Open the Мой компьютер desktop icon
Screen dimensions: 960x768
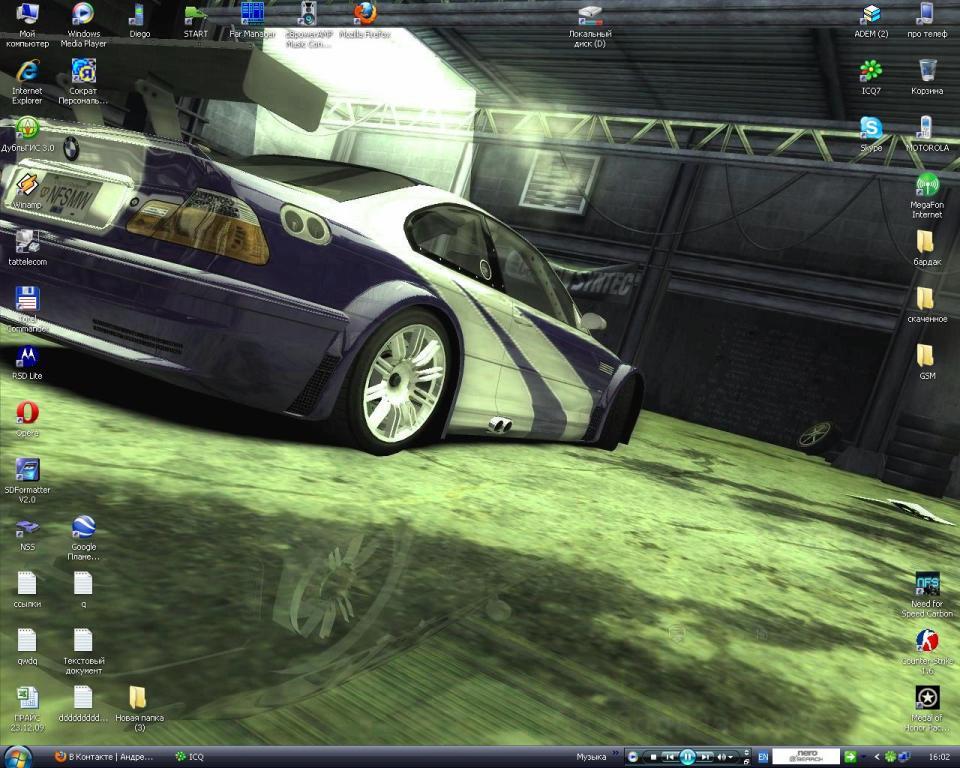coord(27,24)
